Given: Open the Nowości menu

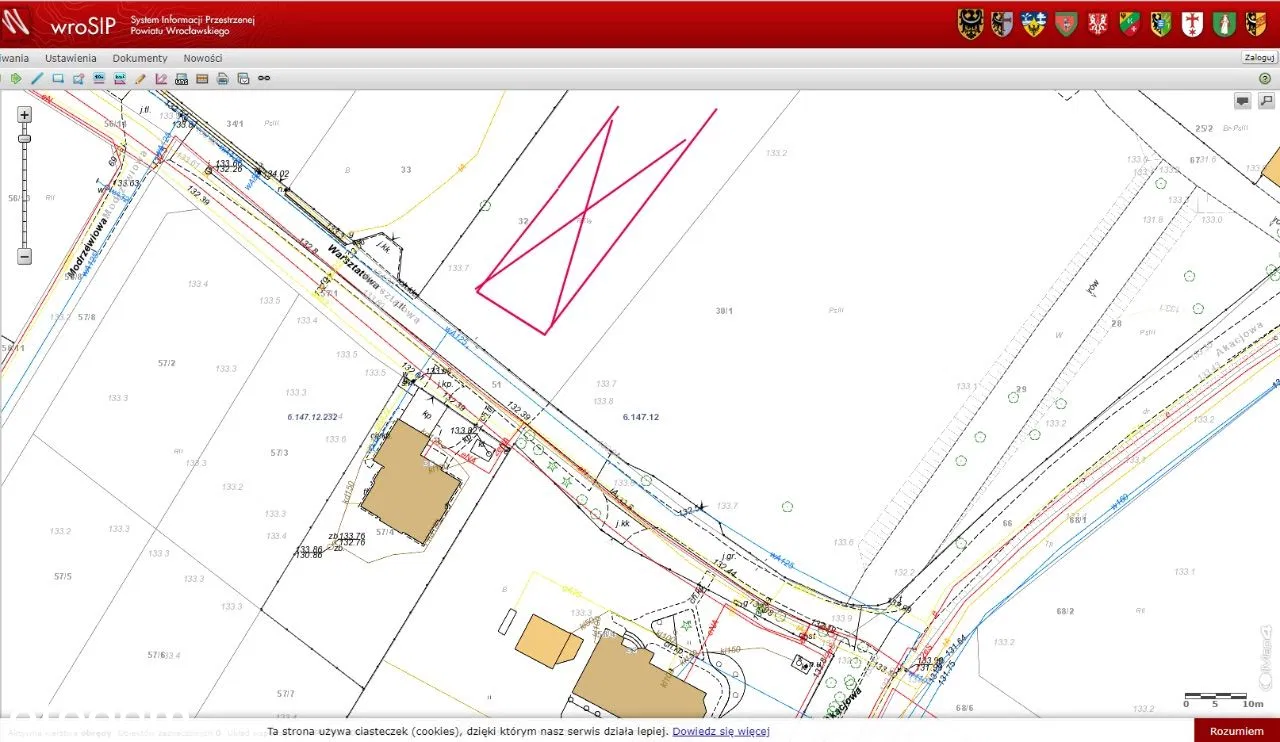Looking at the screenshot, I should click(x=203, y=58).
